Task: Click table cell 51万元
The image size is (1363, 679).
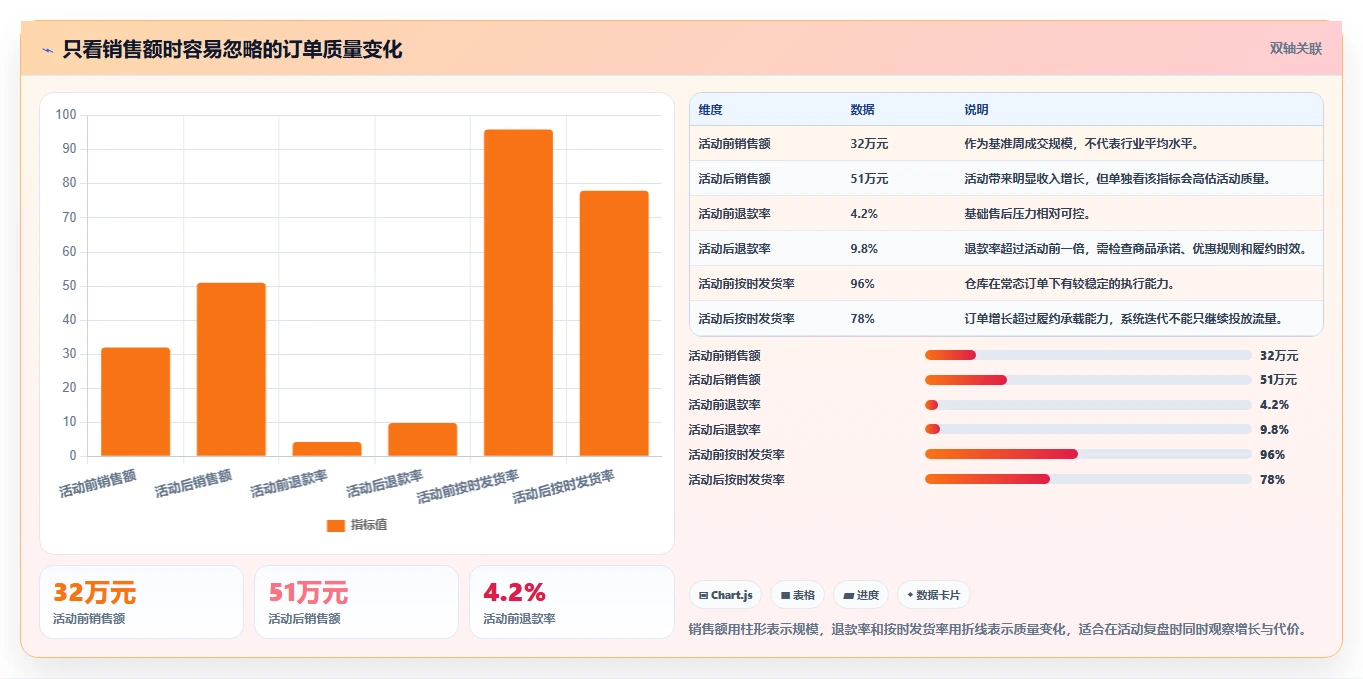Action: 869,179
